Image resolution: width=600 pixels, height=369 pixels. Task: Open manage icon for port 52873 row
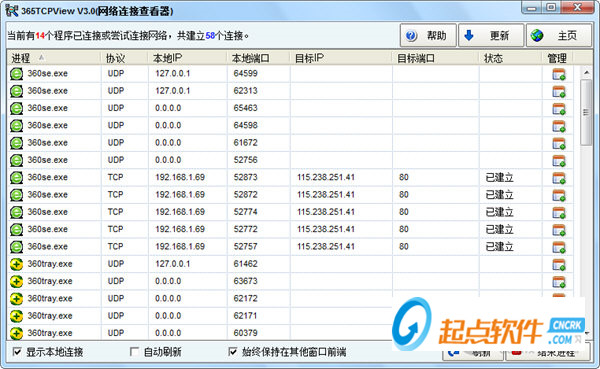click(559, 178)
